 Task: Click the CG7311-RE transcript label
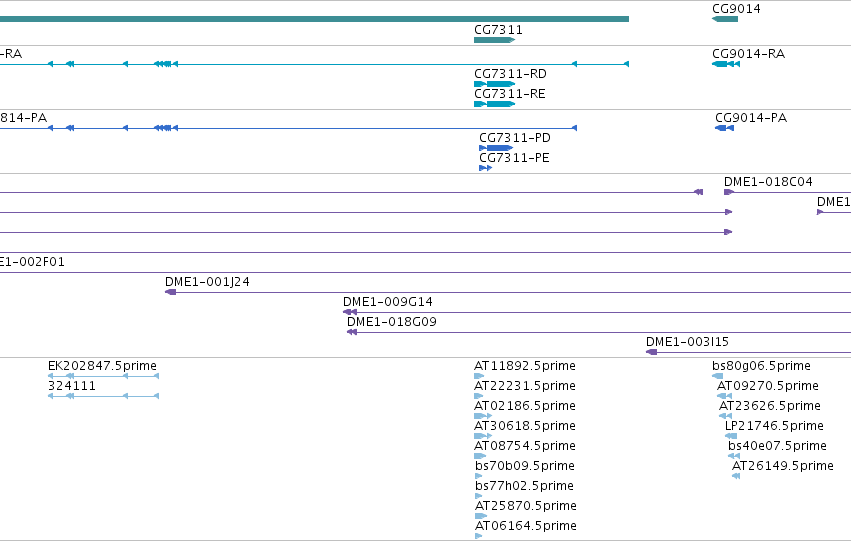(x=510, y=93)
